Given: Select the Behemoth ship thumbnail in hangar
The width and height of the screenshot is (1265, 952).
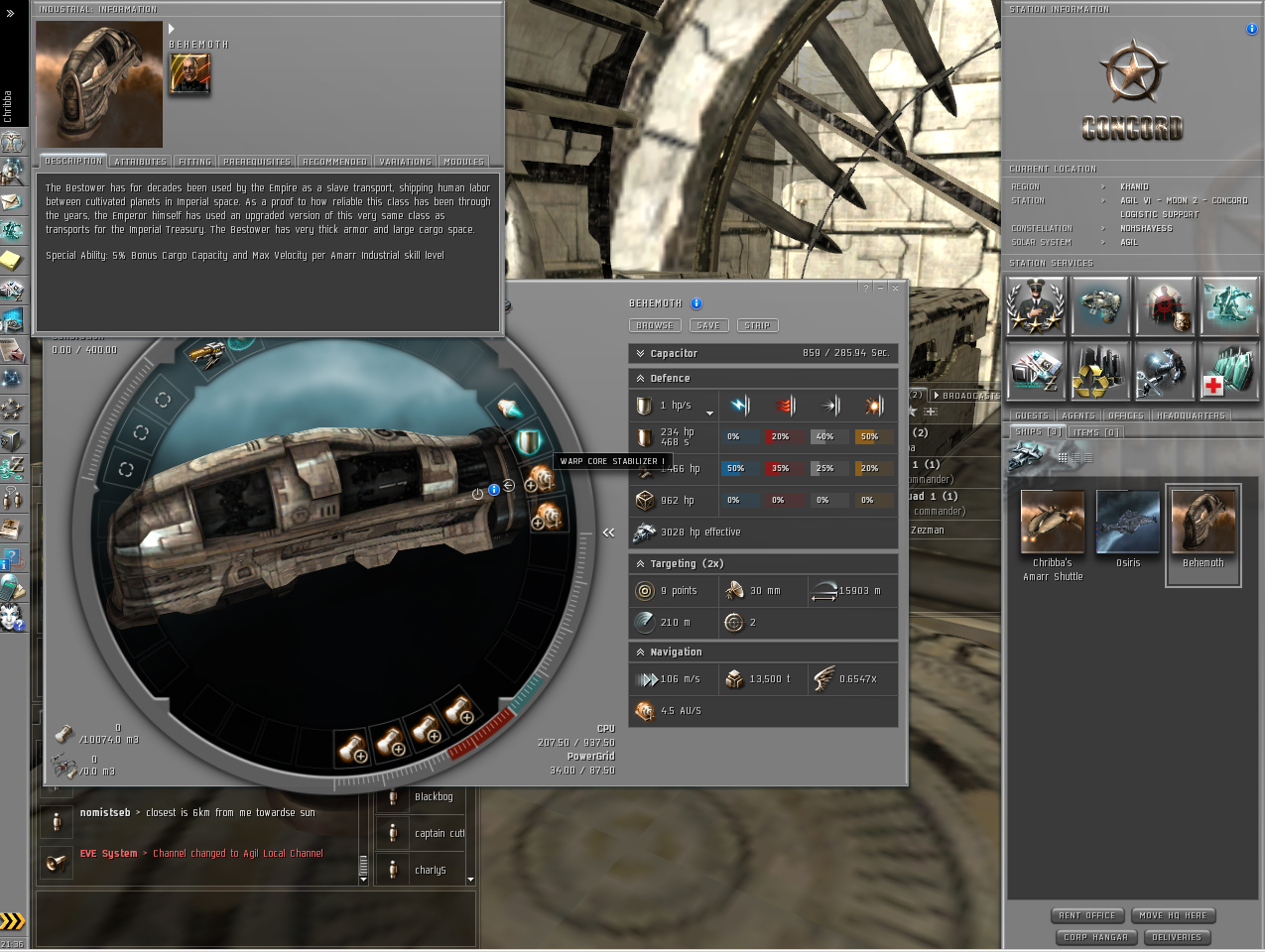Looking at the screenshot, I should click(1203, 522).
